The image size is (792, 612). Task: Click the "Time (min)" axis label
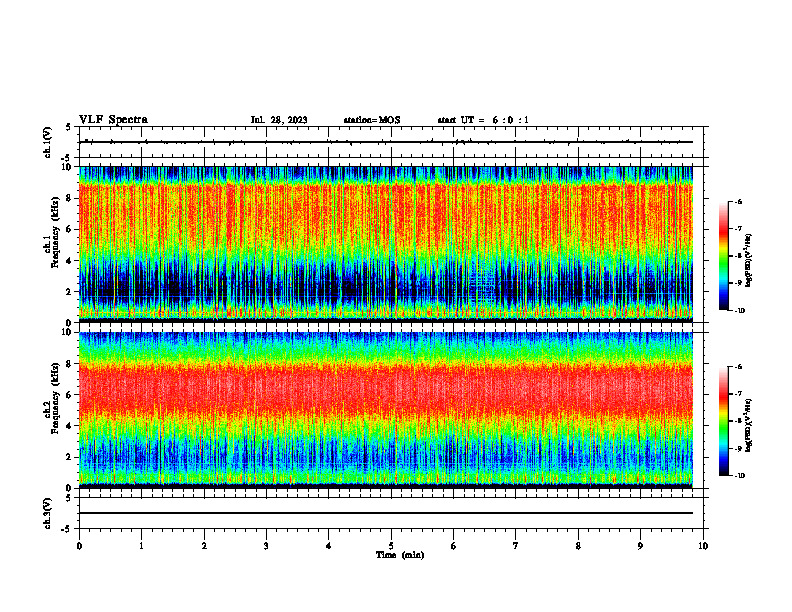point(400,555)
